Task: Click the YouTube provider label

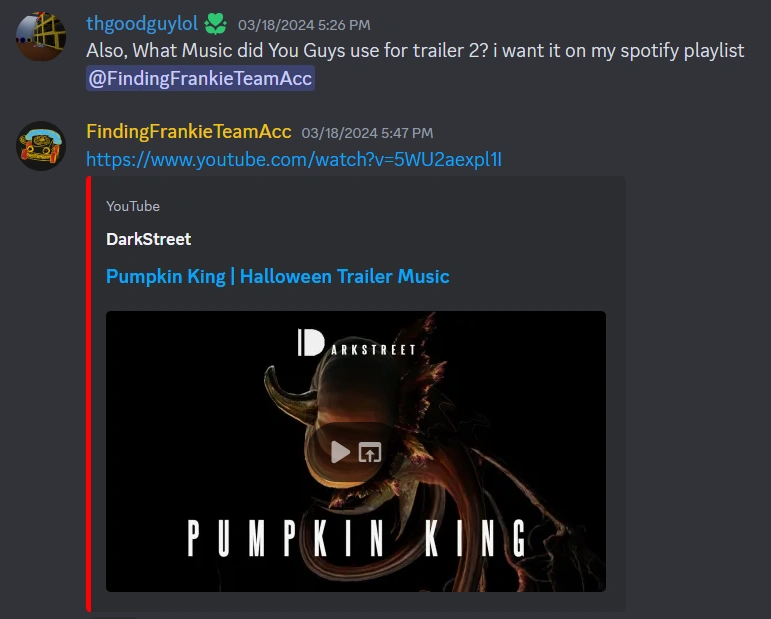Action: click(x=133, y=206)
